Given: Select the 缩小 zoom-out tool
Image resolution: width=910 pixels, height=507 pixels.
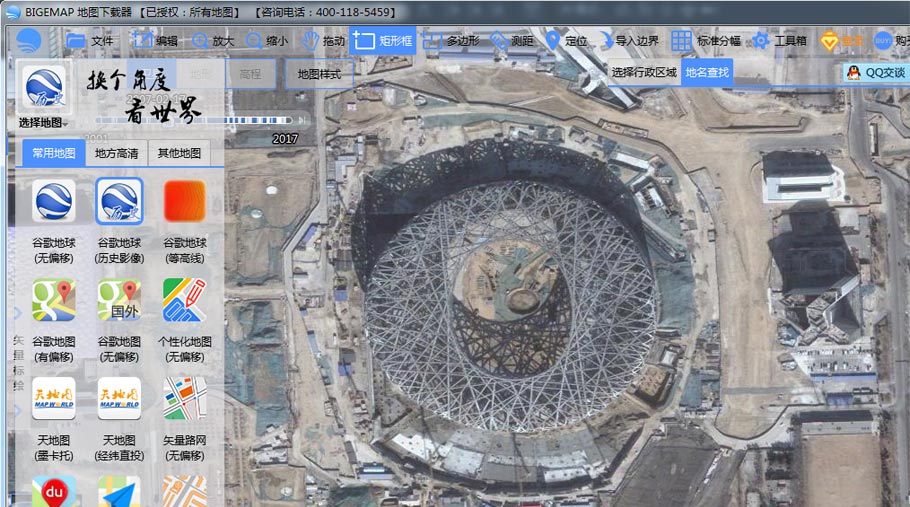Looking at the screenshot, I should (x=266, y=41).
